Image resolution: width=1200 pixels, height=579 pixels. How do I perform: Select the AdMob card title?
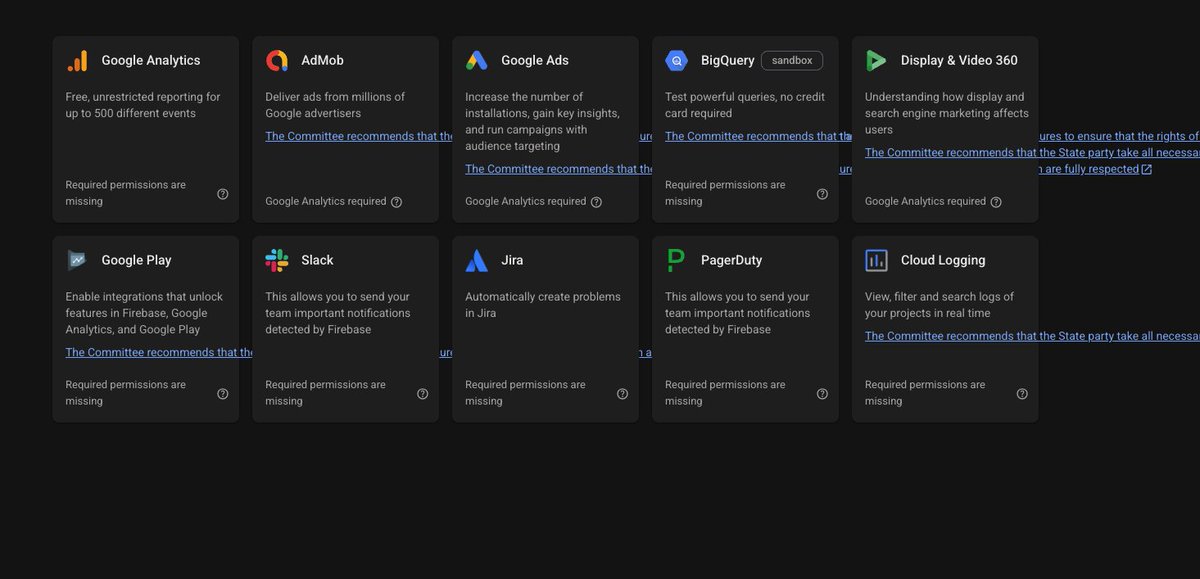coord(322,61)
